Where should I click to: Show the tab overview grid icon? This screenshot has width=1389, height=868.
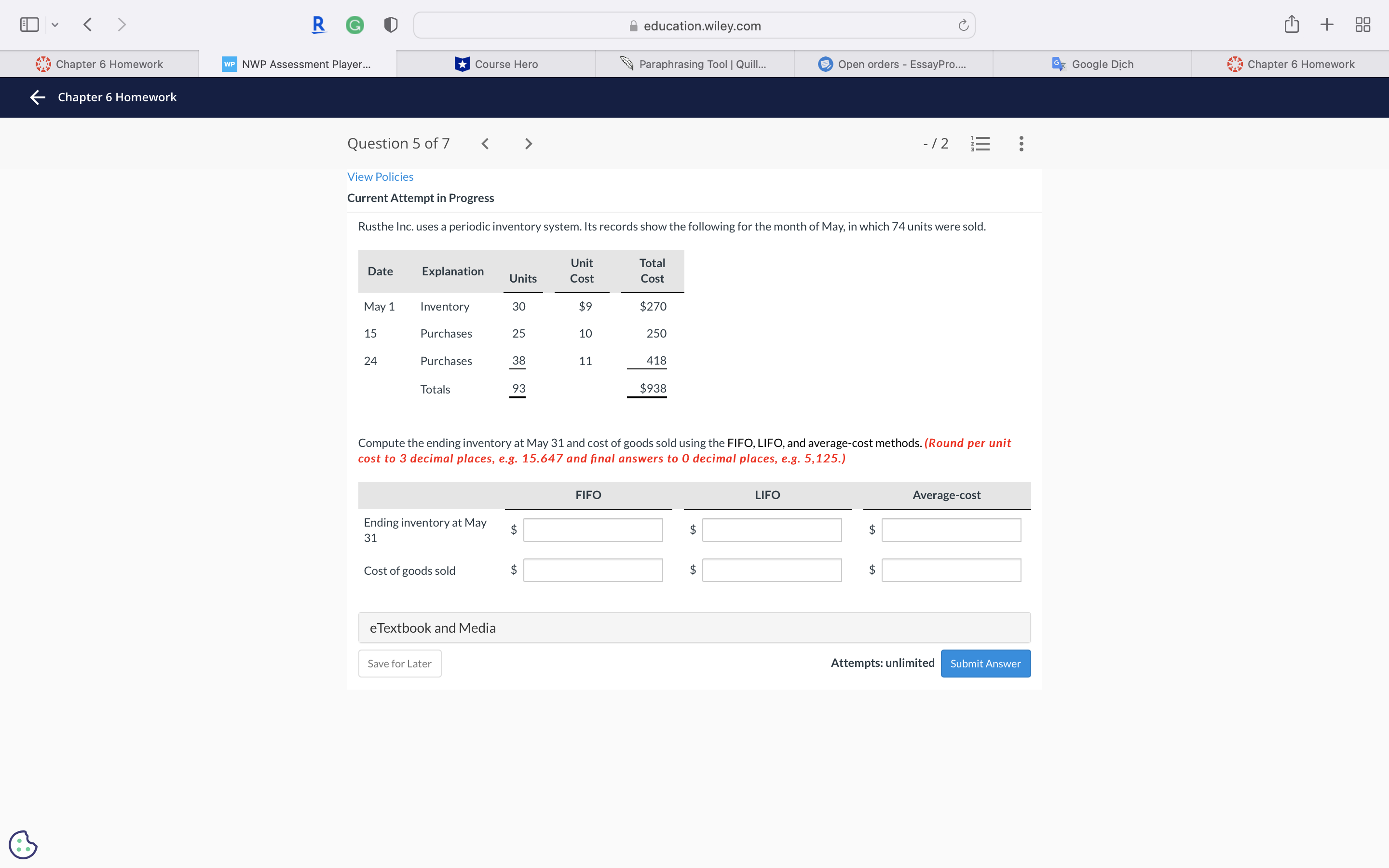point(1362,25)
